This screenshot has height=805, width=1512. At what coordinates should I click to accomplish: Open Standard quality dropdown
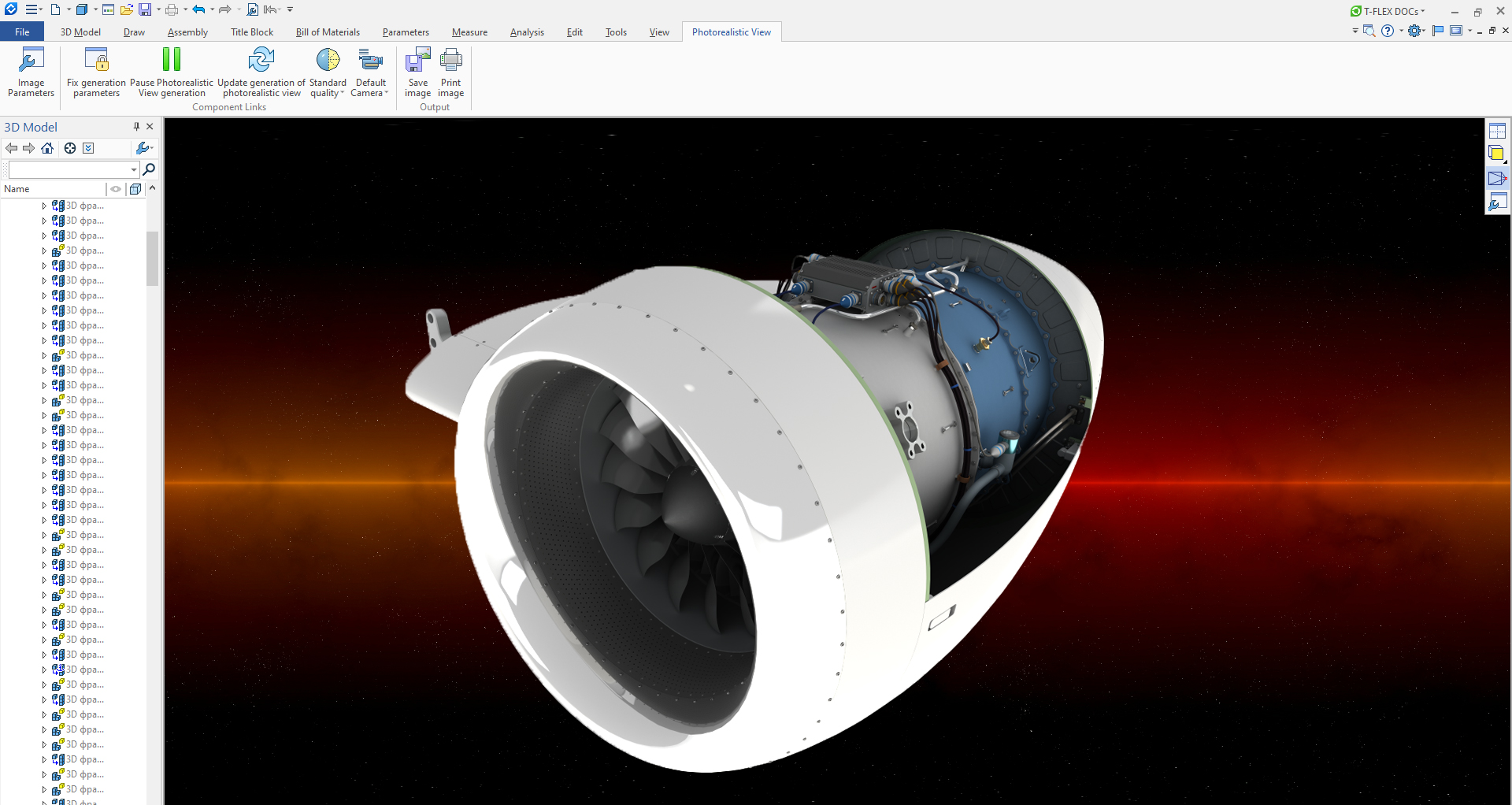coord(328,72)
